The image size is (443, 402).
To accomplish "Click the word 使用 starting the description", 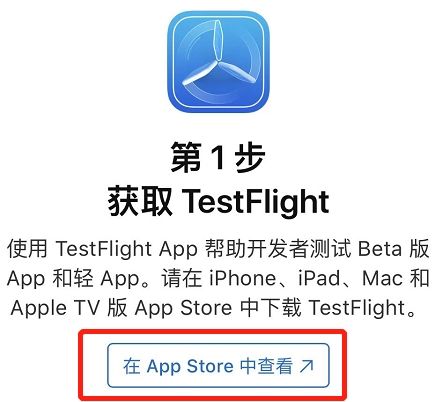I will [28, 249].
